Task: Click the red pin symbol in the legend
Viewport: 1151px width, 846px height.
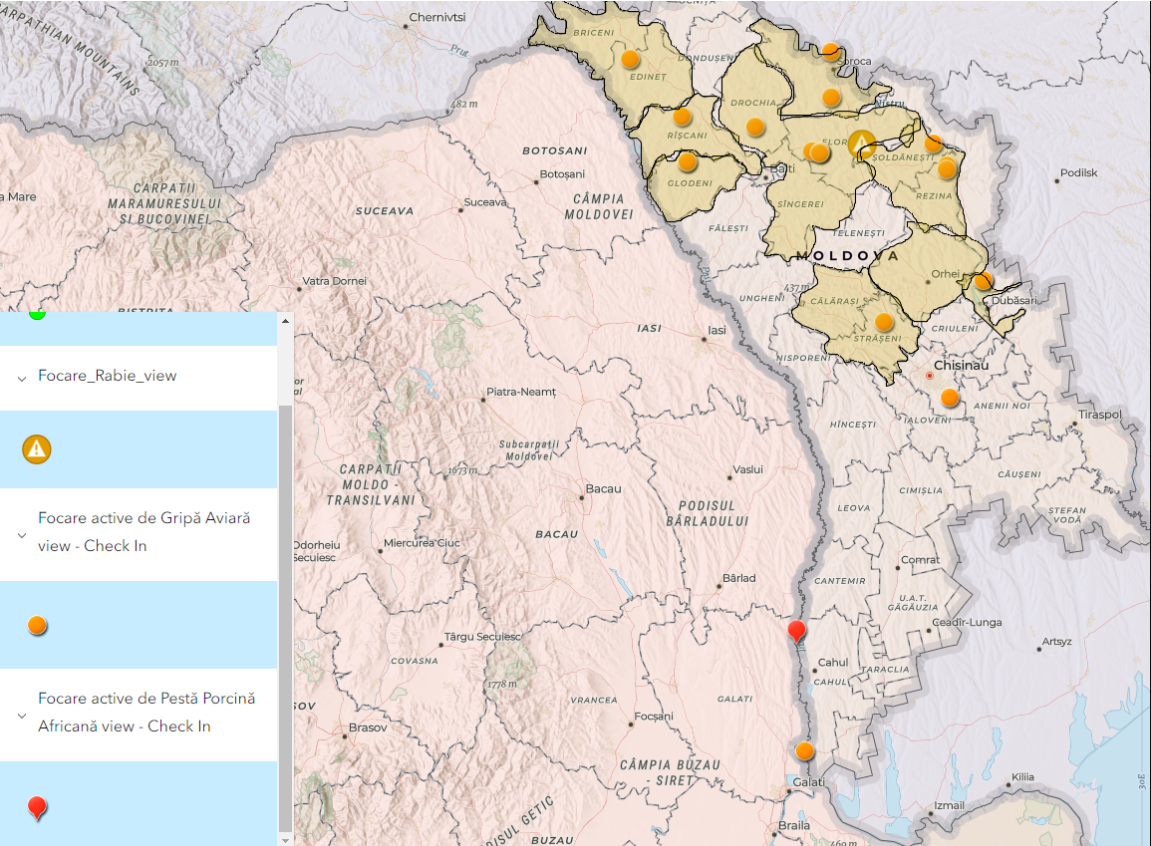Action: [37, 808]
